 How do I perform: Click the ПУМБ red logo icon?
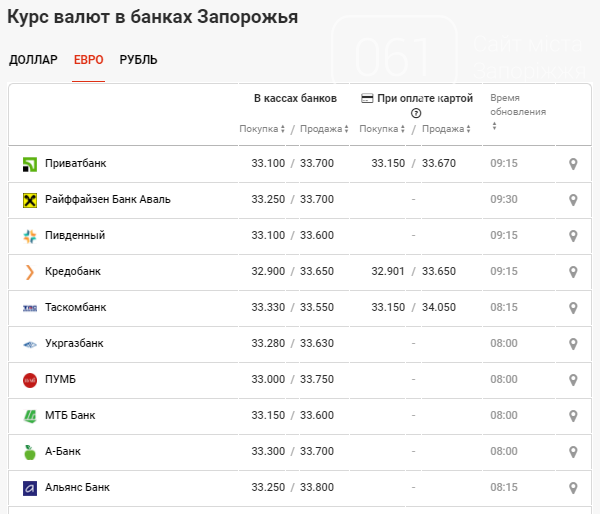[x=30, y=380]
